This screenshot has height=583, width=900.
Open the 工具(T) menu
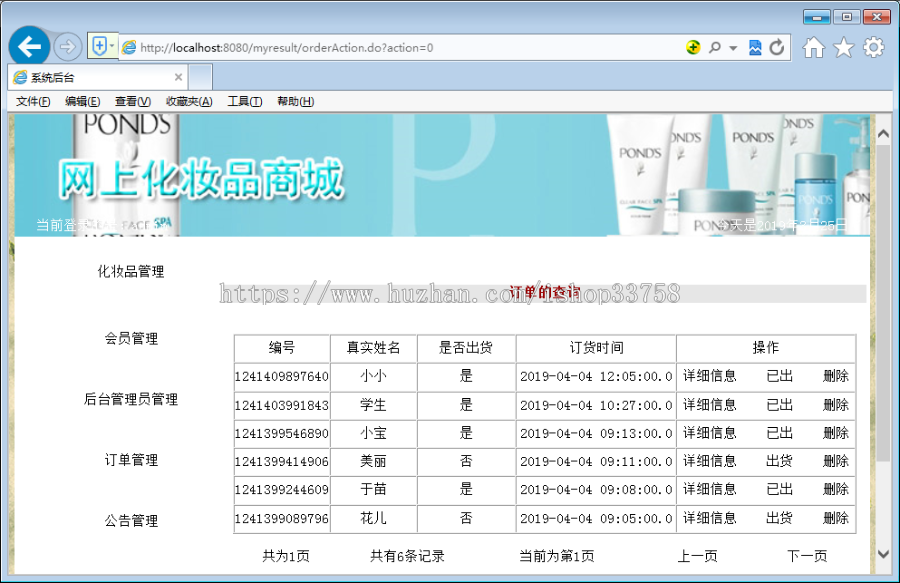(x=244, y=101)
